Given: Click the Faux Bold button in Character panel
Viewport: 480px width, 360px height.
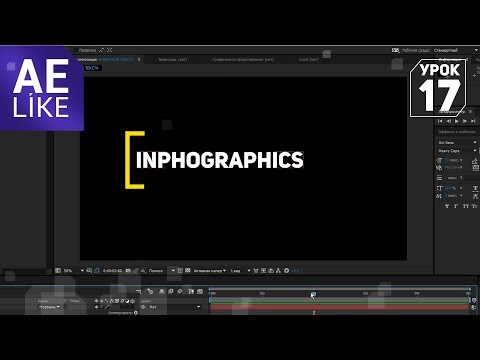Looking at the screenshot, I should pyautogui.click(x=447, y=206).
